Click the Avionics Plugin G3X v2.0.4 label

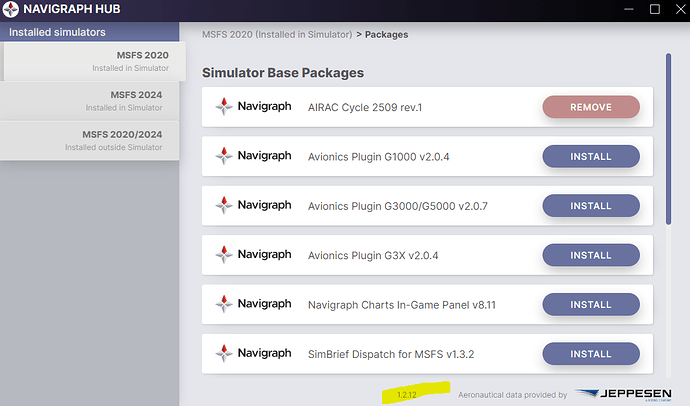coord(373,255)
